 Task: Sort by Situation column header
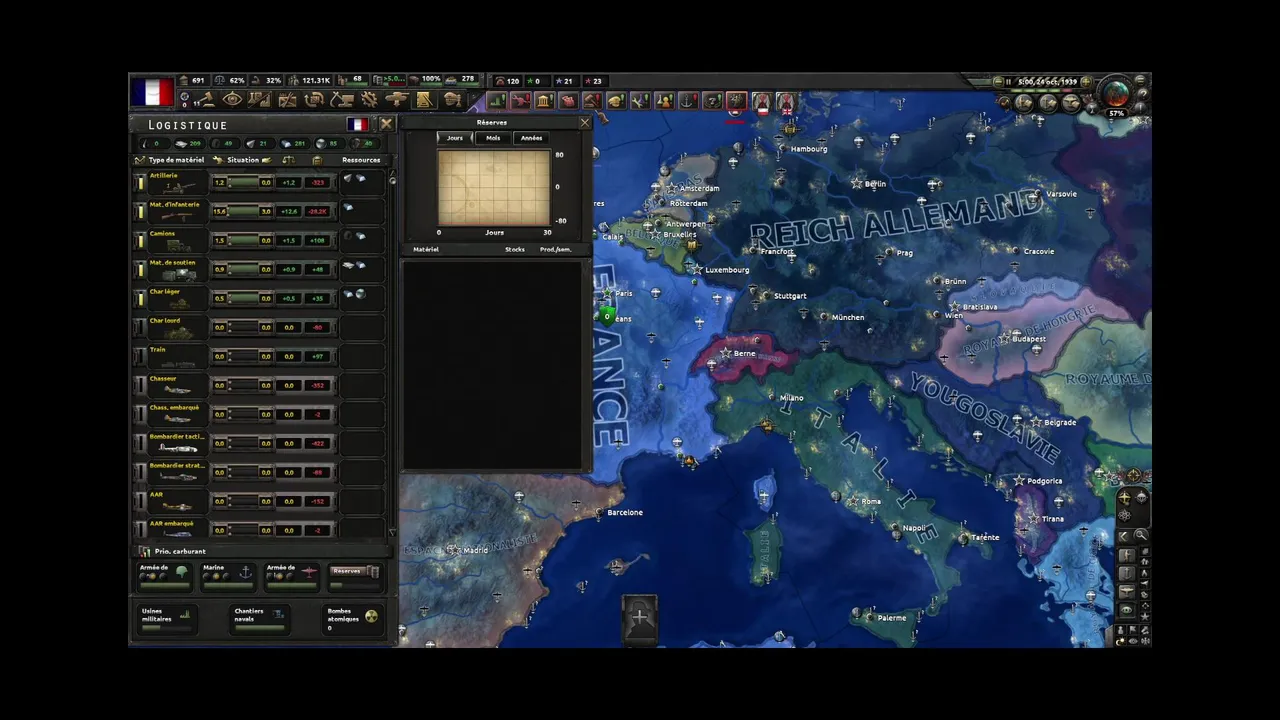[243, 160]
